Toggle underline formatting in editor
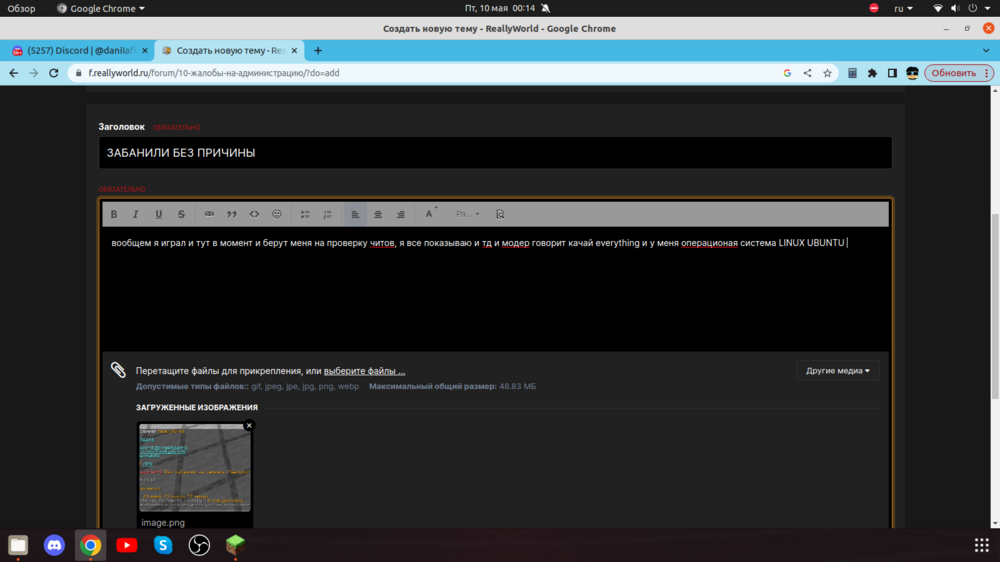The image size is (1000, 562). 159,214
